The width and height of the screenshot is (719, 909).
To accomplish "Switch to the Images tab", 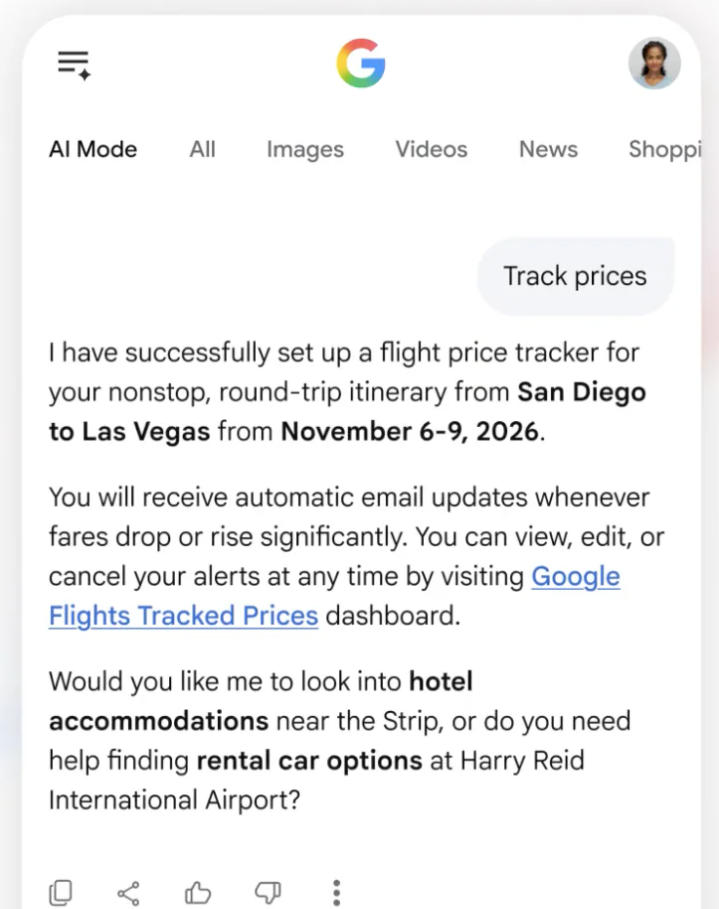I will click(305, 150).
